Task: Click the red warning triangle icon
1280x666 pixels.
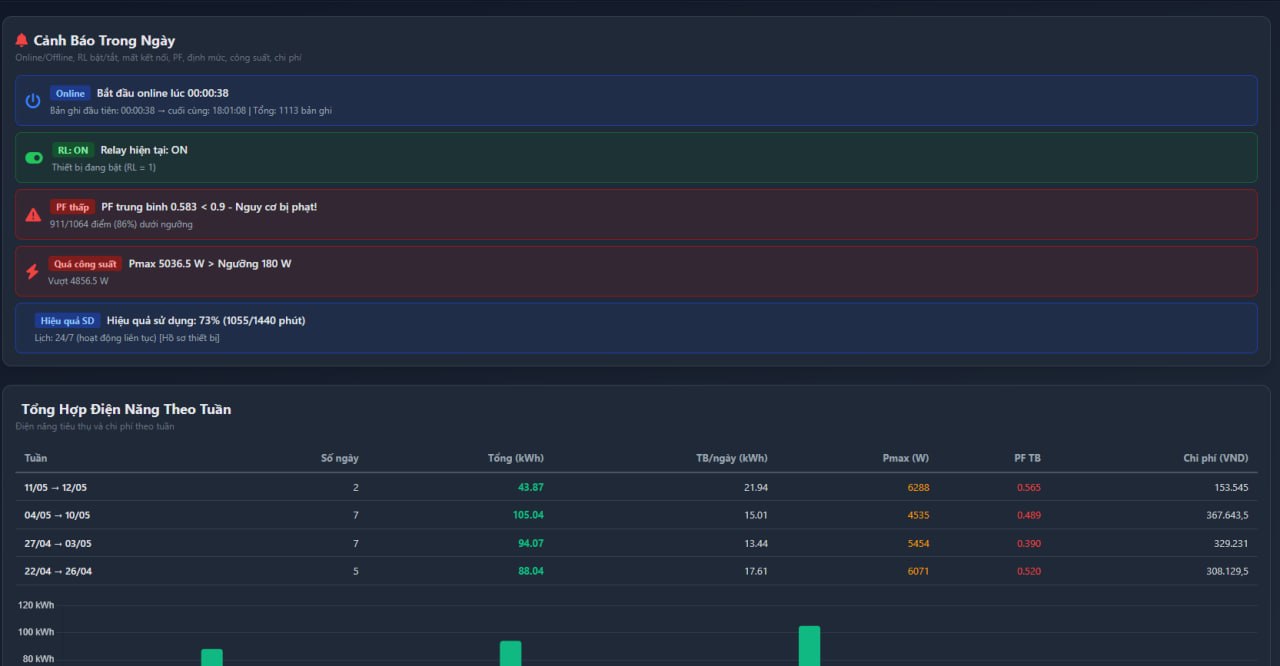Action: pyautogui.click(x=33, y=214)
